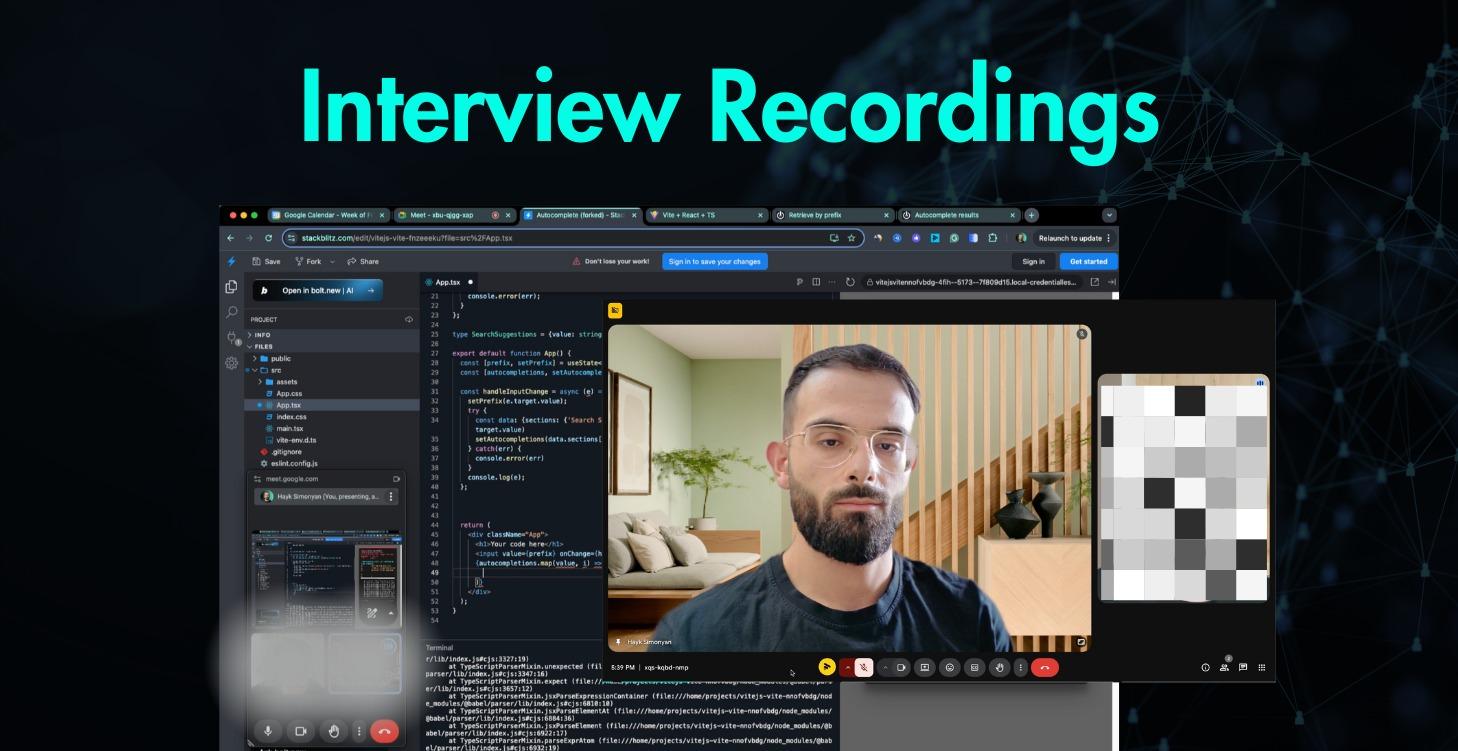The image size is (1458, 751).
Task: Select the App.tsx editor tab
Action: coord(447,281)
